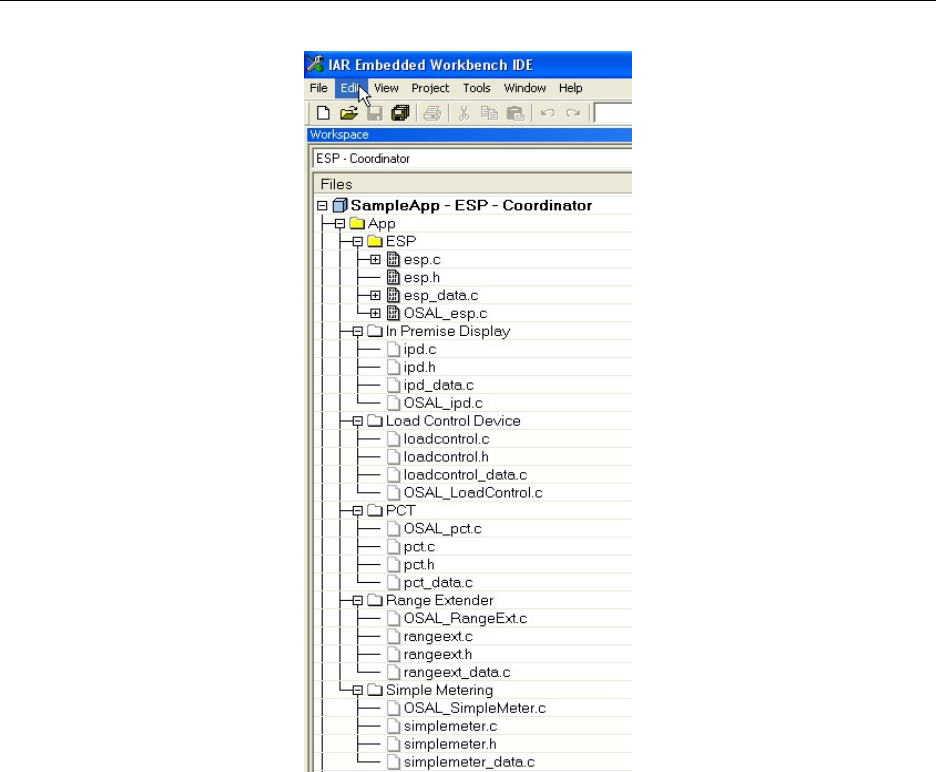Click the esp.h file icon
The width and height of the screenshot is (936, 772).
pos(393,277)
